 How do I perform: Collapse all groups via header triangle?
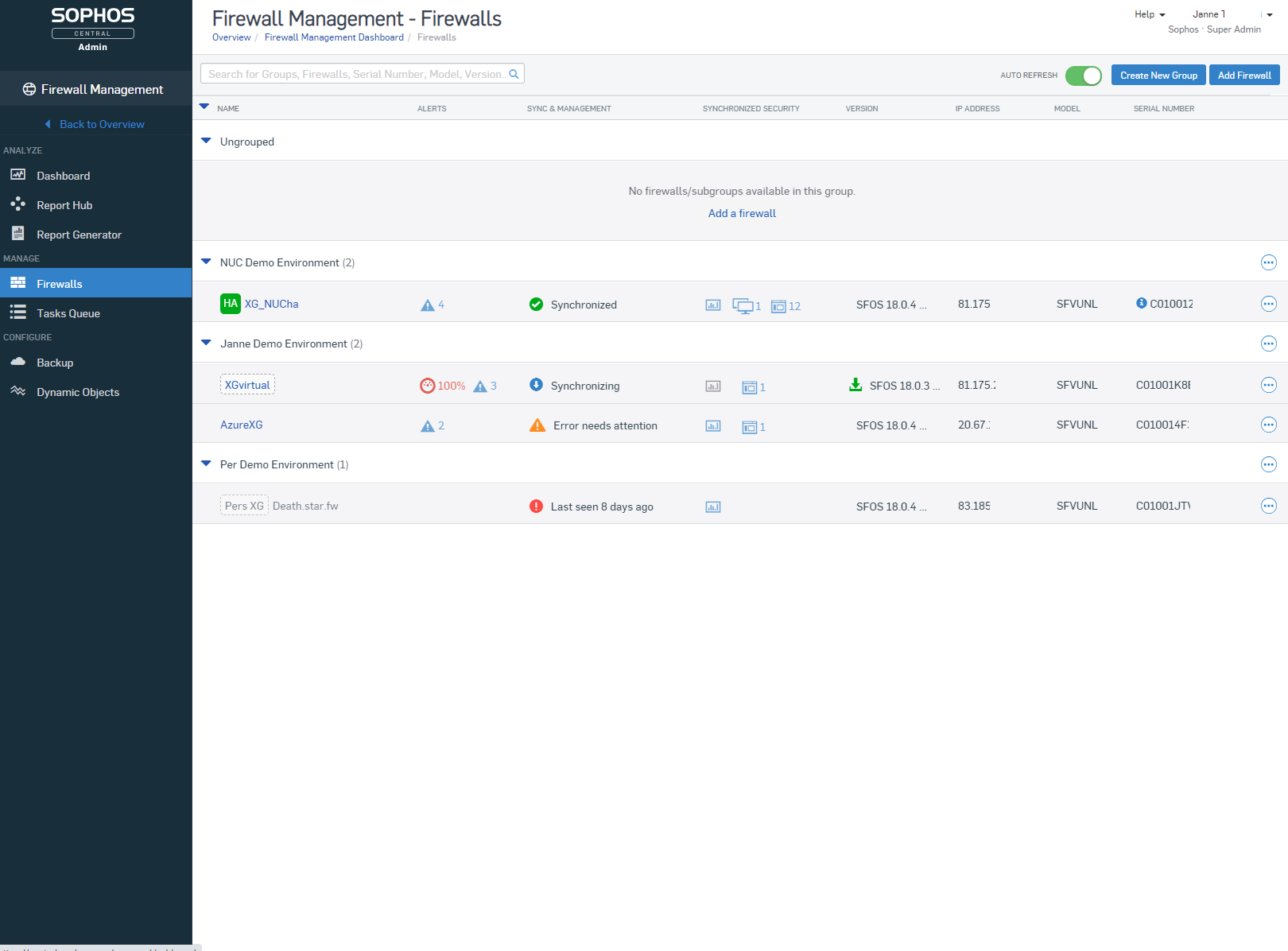204,107
